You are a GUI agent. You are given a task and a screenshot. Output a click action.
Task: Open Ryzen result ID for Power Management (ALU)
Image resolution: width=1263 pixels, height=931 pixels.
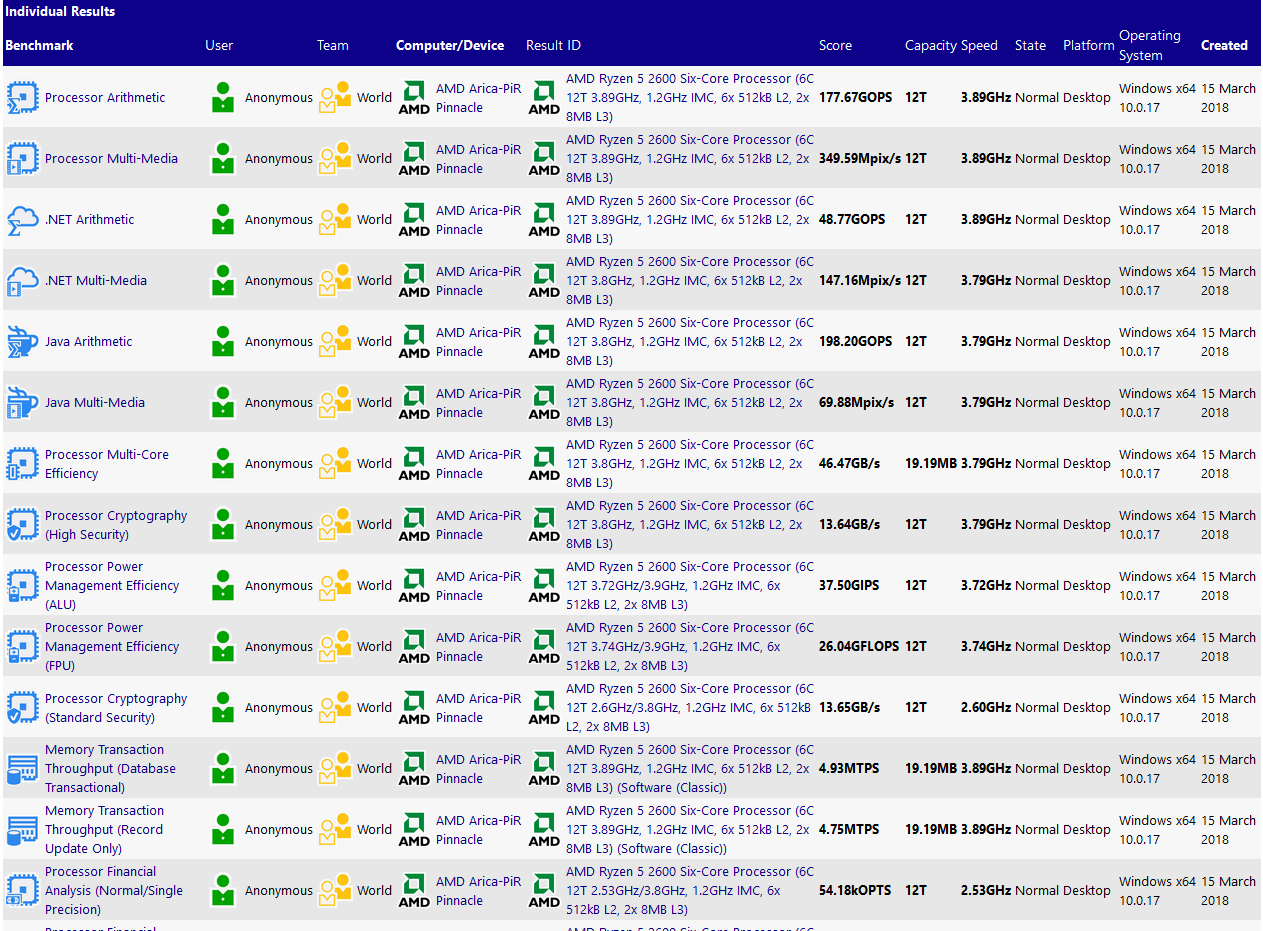690,586
